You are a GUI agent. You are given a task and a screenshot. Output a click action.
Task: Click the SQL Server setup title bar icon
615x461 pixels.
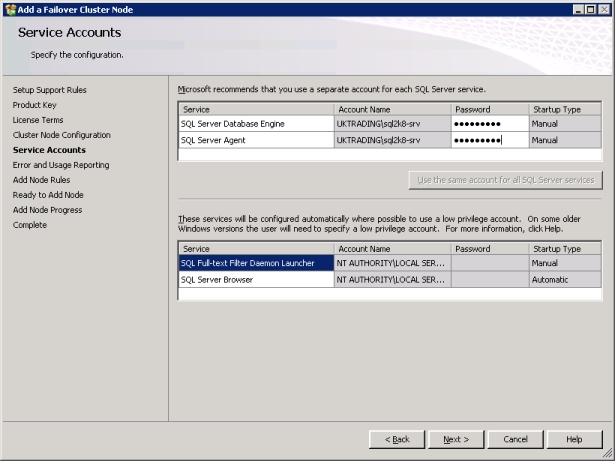click(x=11, y=9)
